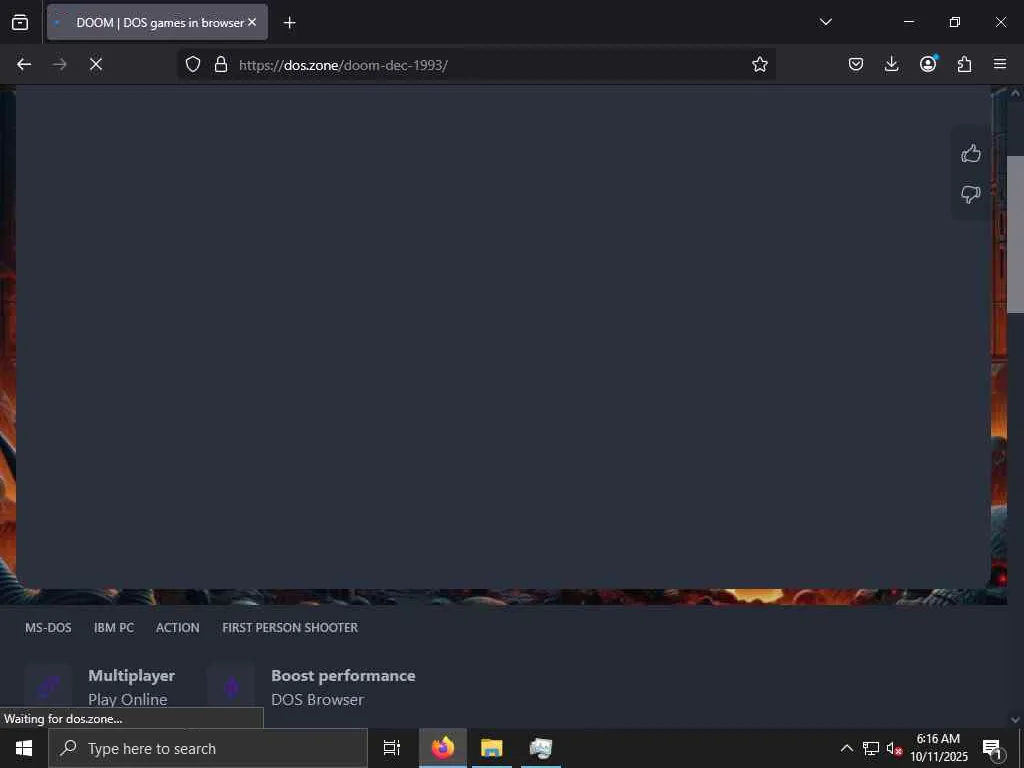This screenshot has width=1024, height=768.
Task: Click the page vertical scrollbar thumb
Action: 1016,234
